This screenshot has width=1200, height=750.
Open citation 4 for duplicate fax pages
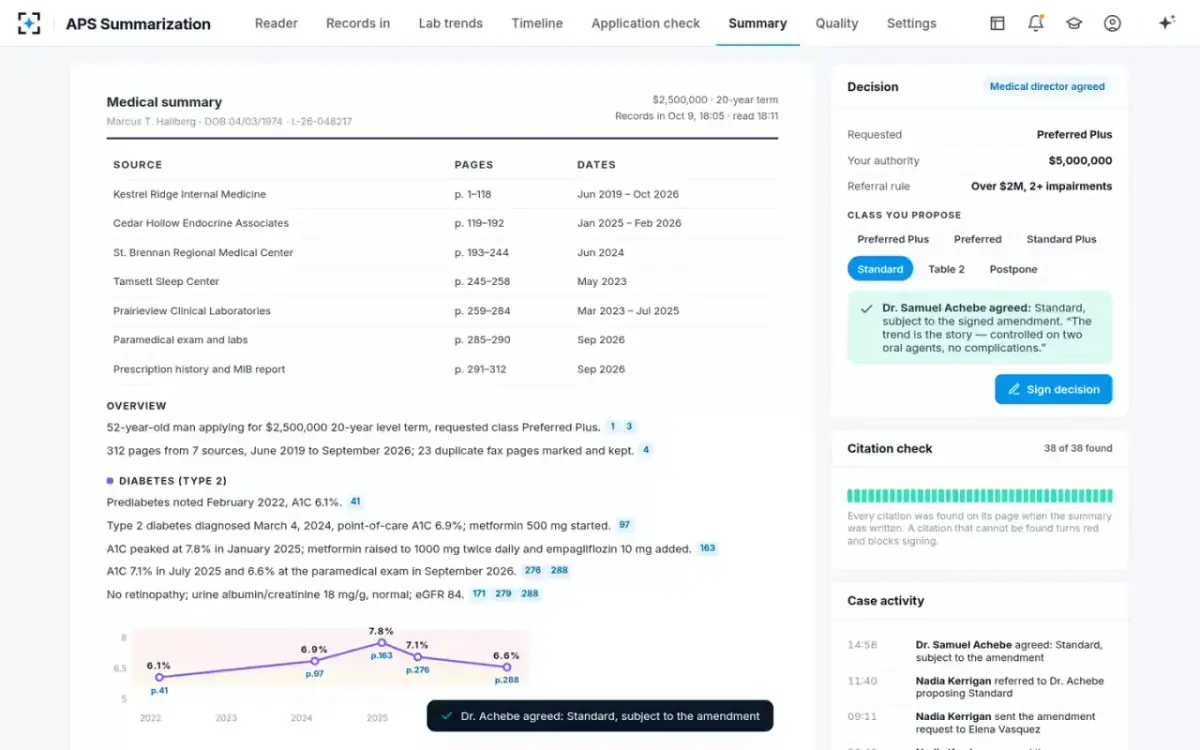[646, 450]
